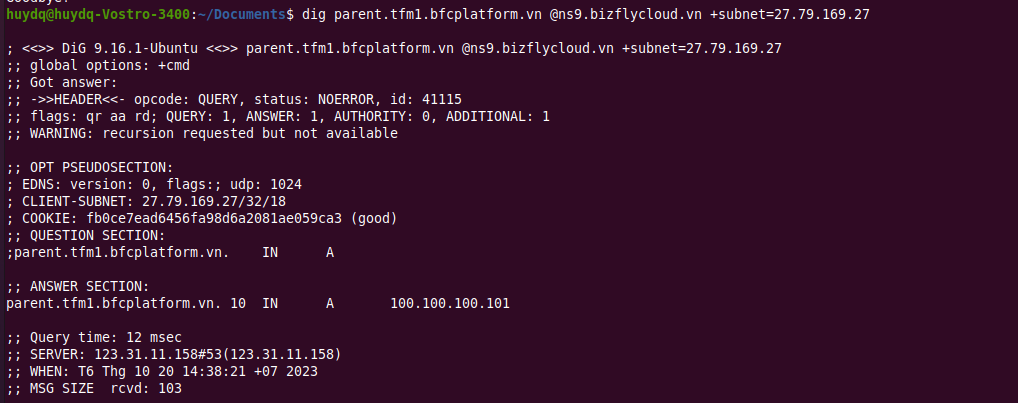The height and width of the screenshot is (403, 1018).
Task: Click the SERVER: 123.31.11.158#53 line
Action: [x=174, y=354]
